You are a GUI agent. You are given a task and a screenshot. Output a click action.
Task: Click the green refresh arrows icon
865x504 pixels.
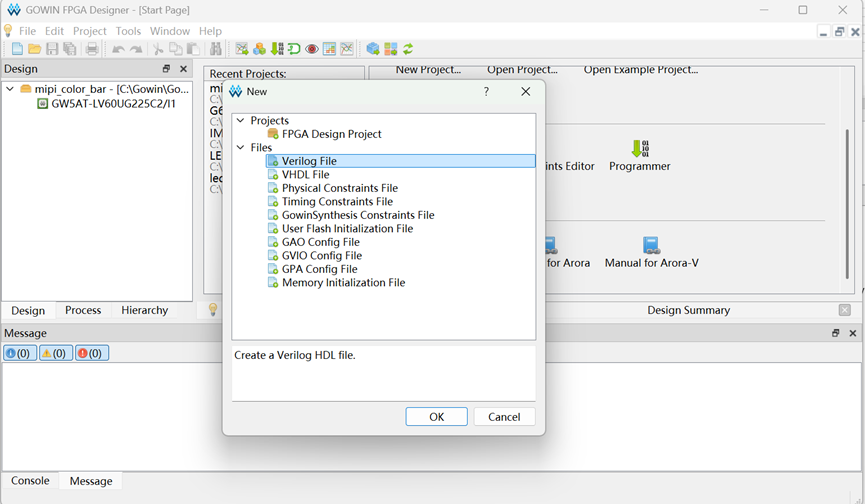pyautogui.click(x=408, y=49)
